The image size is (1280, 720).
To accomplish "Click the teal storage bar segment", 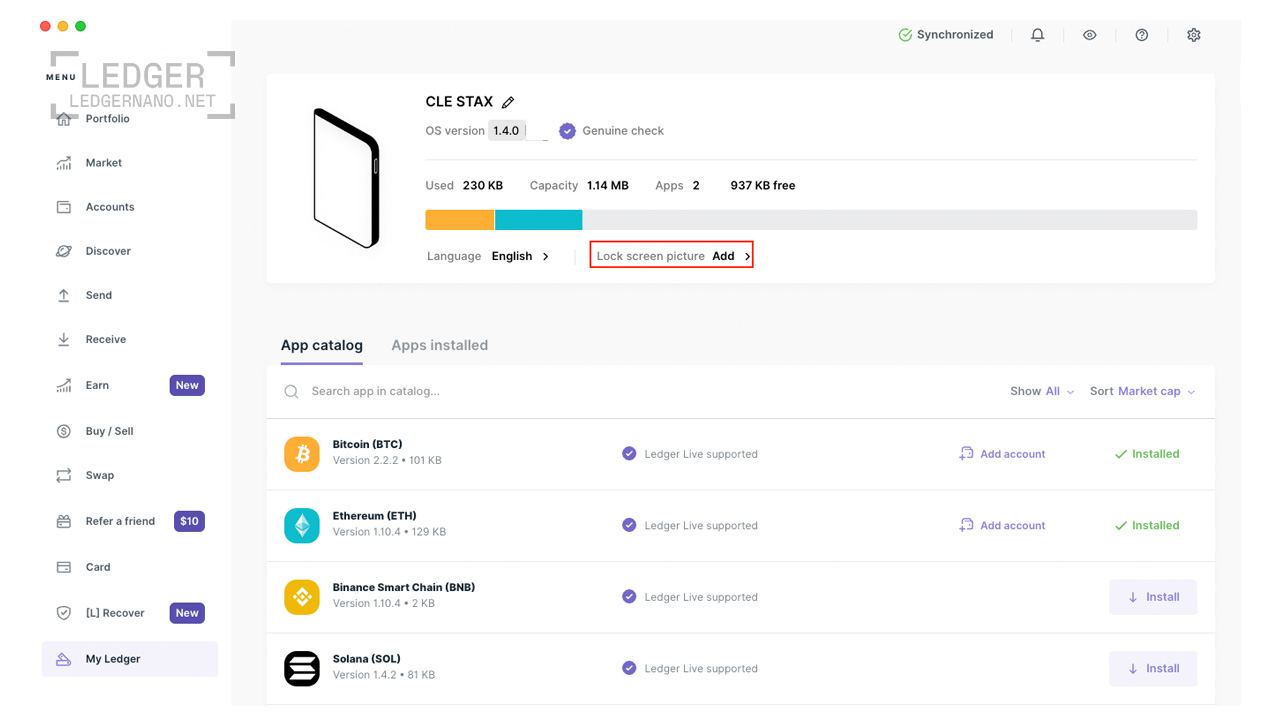I will pyautogui.click(x=538, y=220).
